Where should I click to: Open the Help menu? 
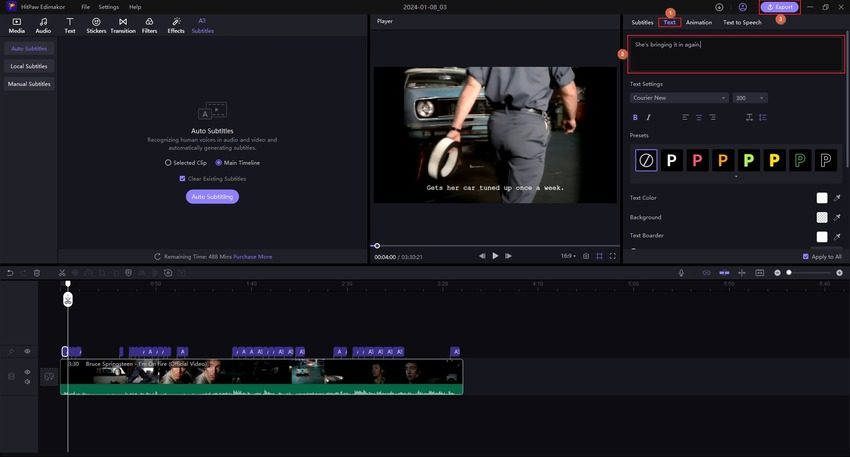[135, 7]
